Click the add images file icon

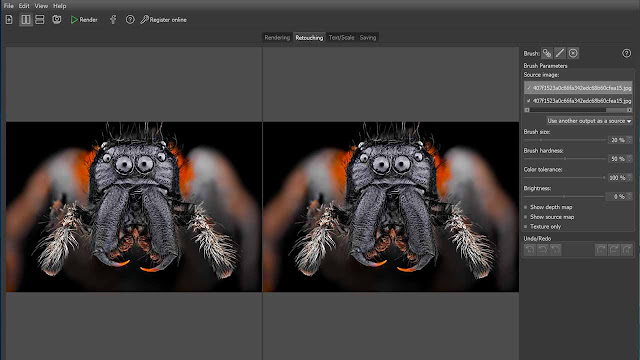tap(9, 20)
